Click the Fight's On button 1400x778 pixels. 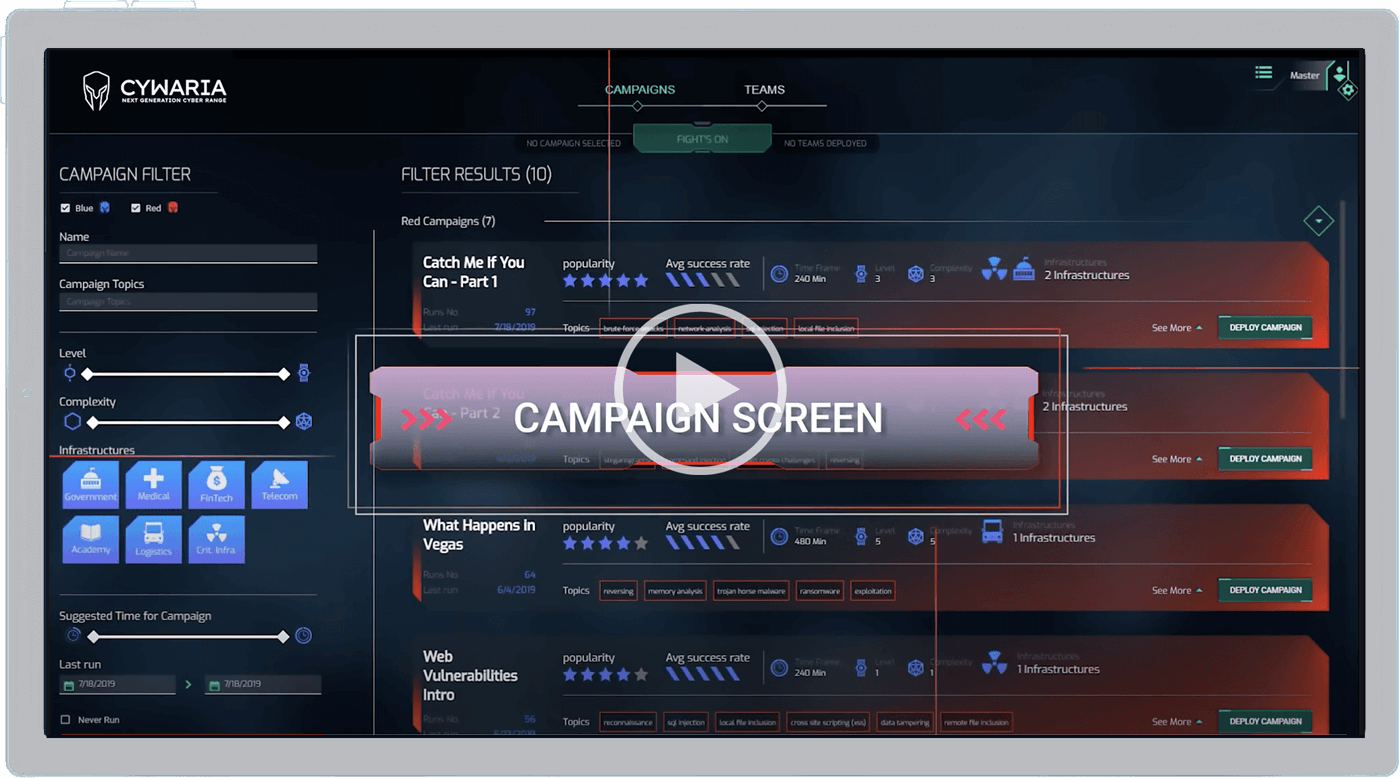click(702, 139)
